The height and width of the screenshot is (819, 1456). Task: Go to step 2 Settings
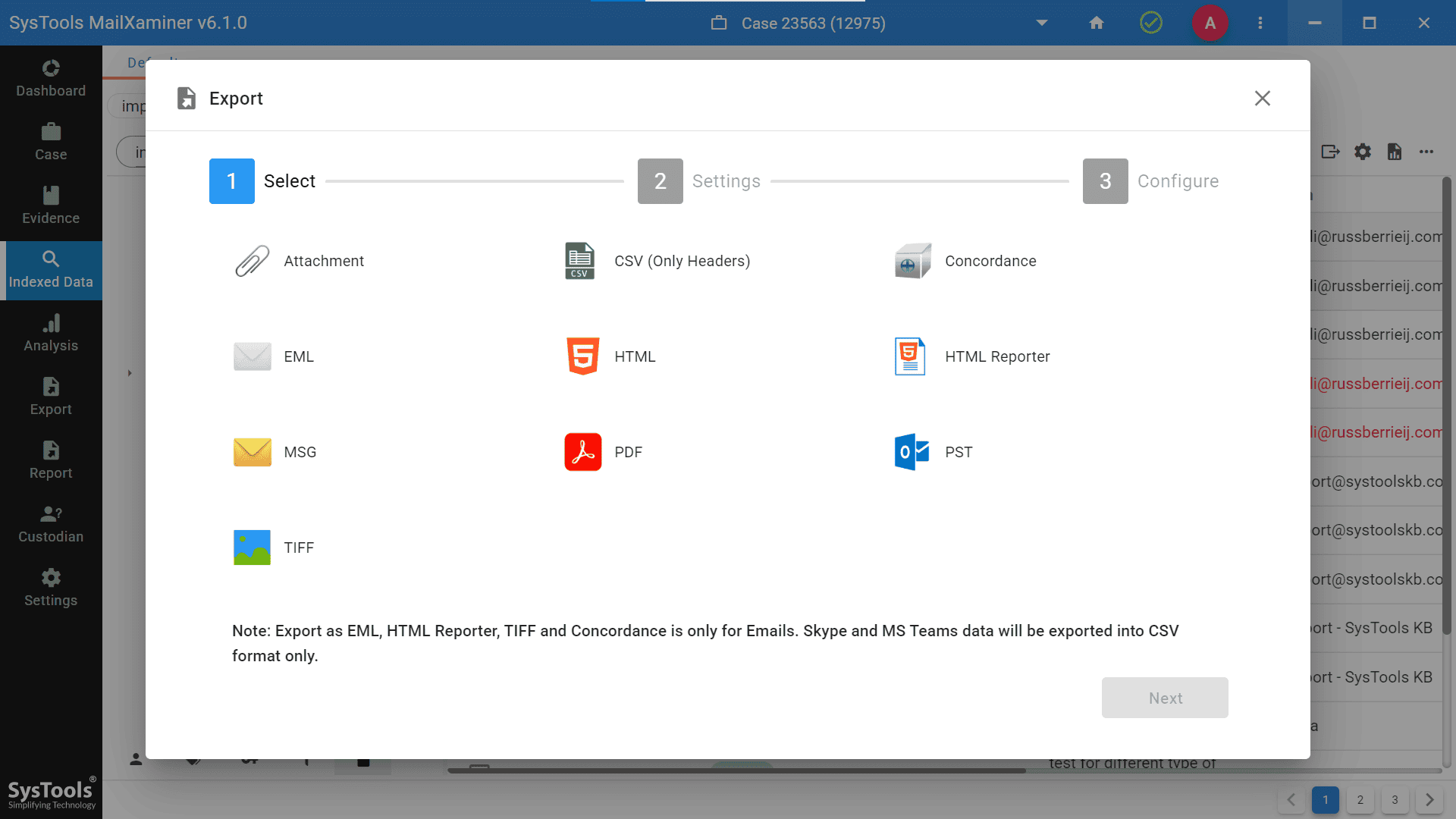(699, 181)
